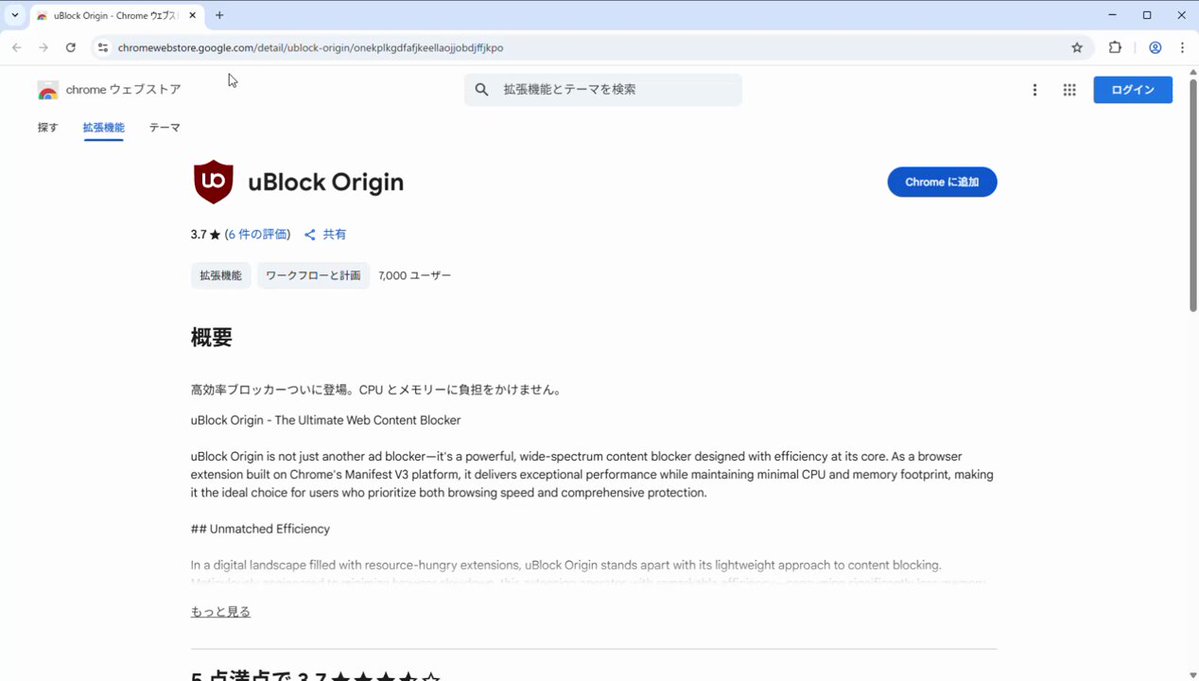Select the URL in the address bar
The image size is (1199, 681).
310,47
